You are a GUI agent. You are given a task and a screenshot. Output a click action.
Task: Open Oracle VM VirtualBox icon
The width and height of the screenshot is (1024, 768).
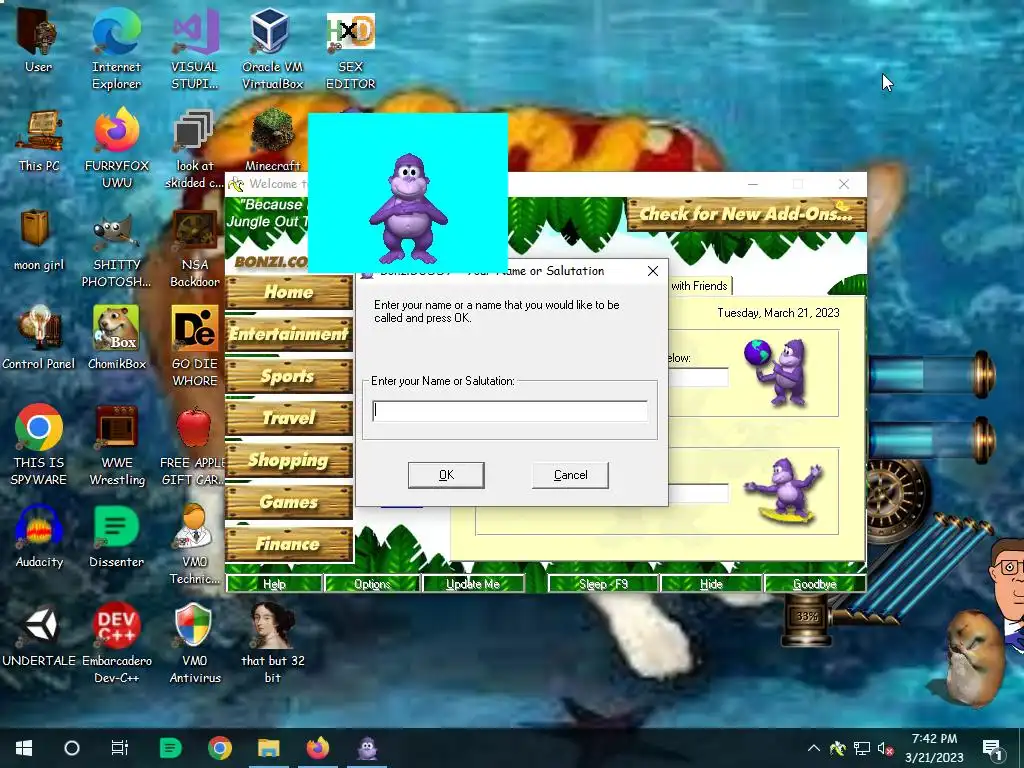tap(272, 49)
